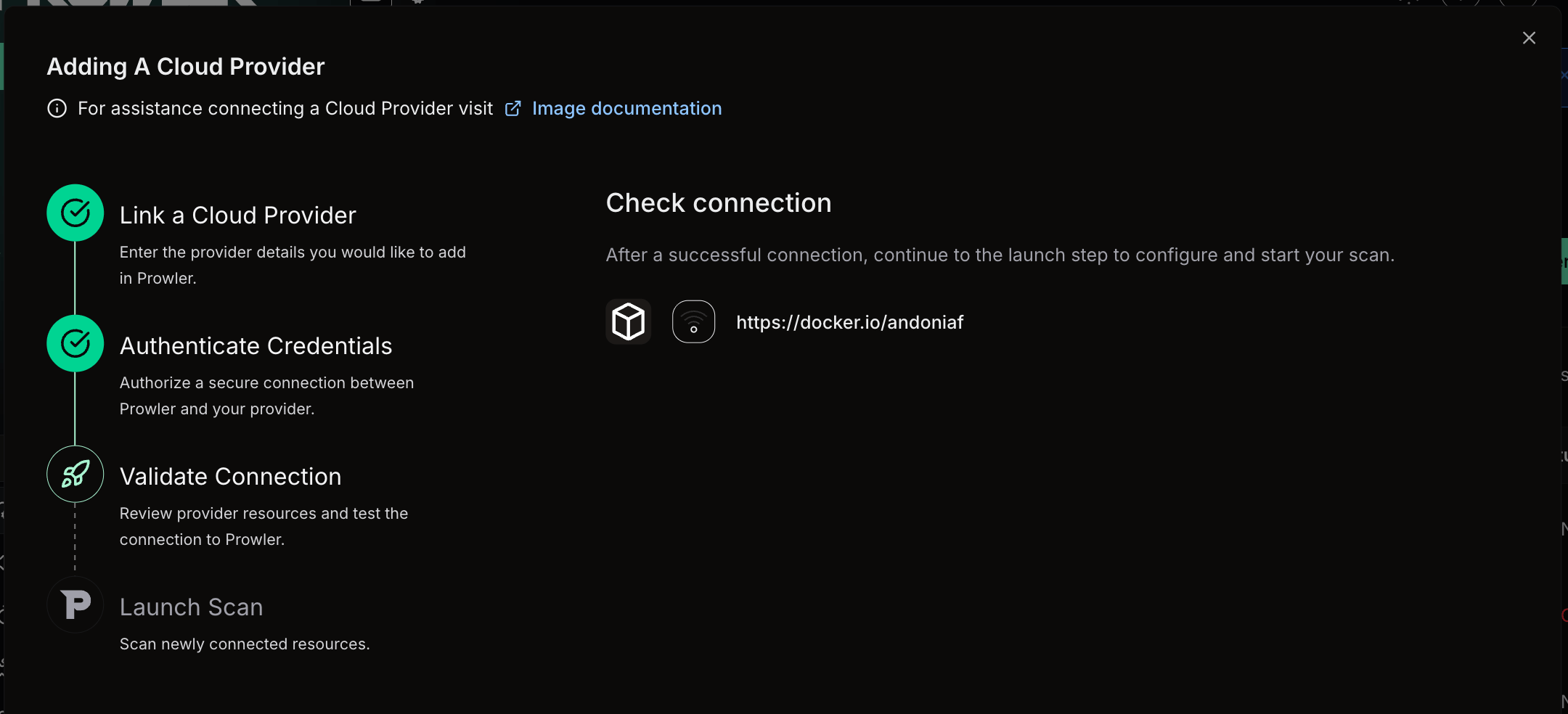1568x714 pixels.
Task: Click the cube image provider icon
Action: (x=629, y=321)
